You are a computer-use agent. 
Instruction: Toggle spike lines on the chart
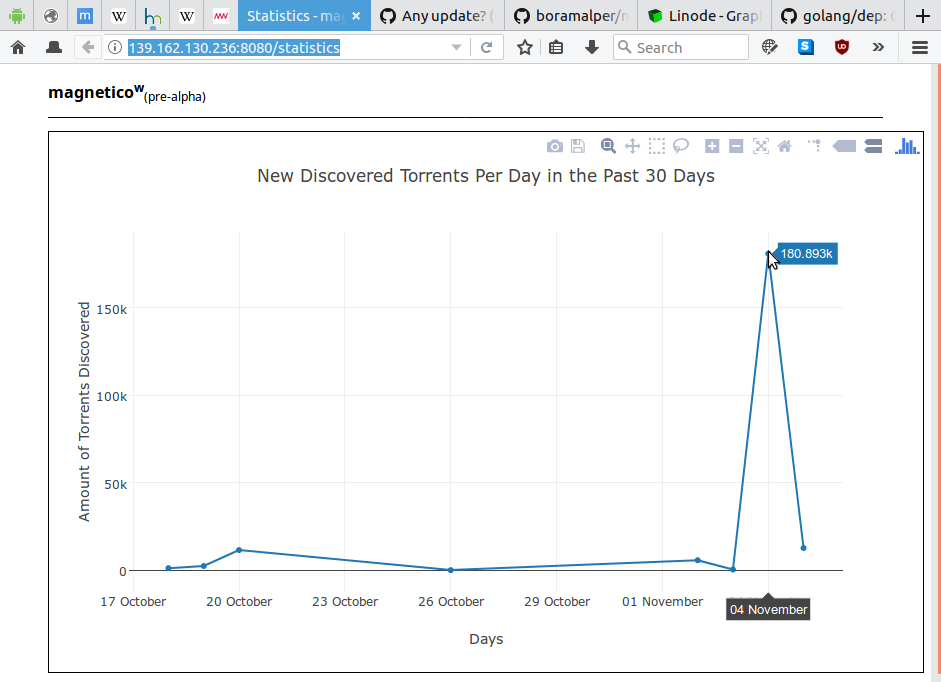[x=813, y=146]
